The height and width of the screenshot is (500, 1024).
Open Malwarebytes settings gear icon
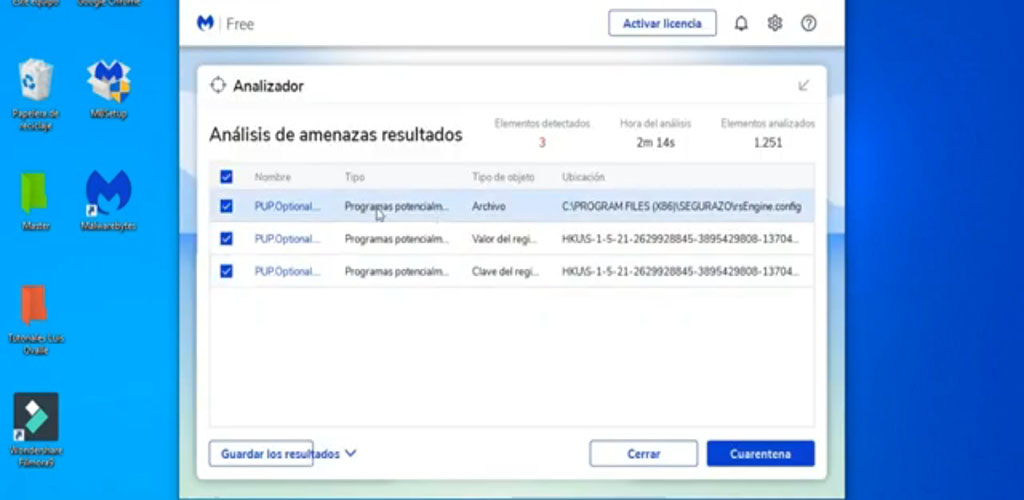[775, 23]
